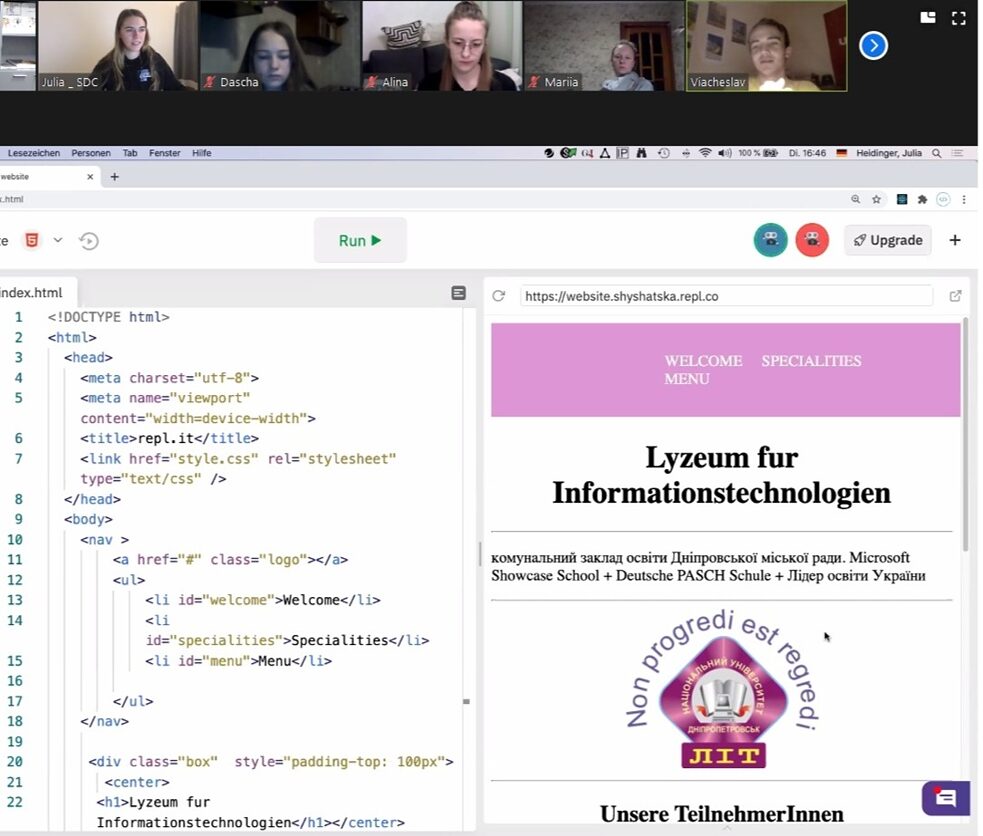The width and height of the screenshot is (983, 836).
Task: Click the editor layout icon above the code
Action: [x=458, y=293]
